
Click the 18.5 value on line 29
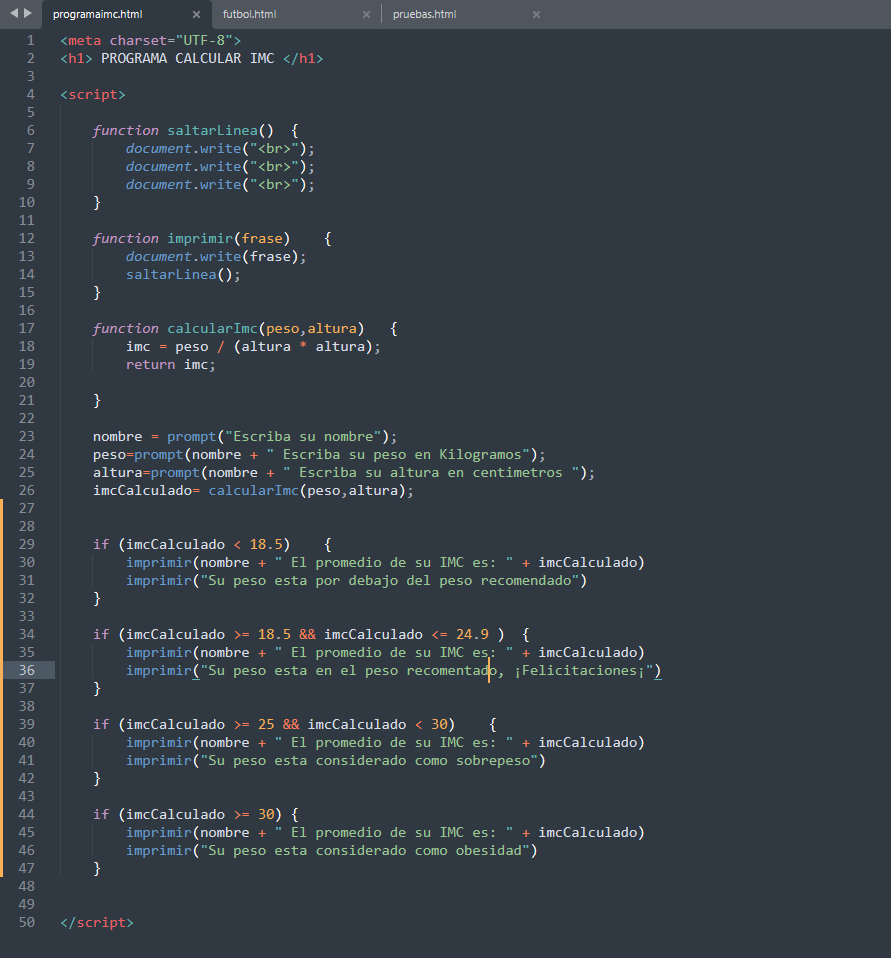click(x=266, y=544)
